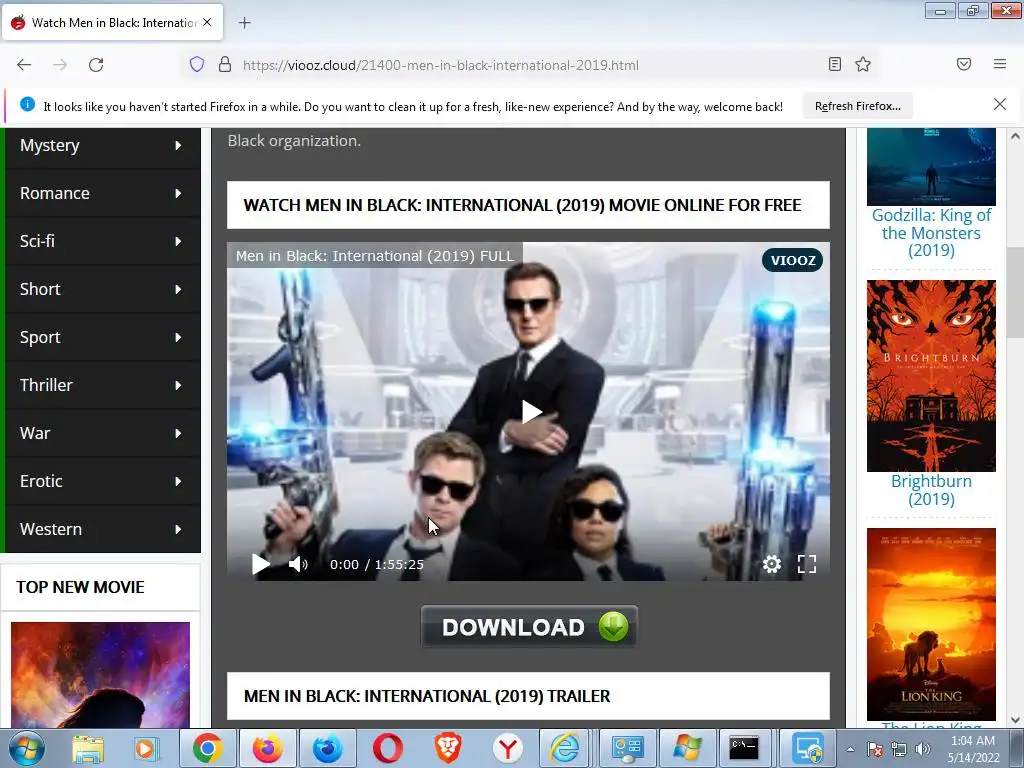Screen dimensions: 1024x768
Task: Launch Google Chrome from the taskbar
Action: click(x=208, y=748)
